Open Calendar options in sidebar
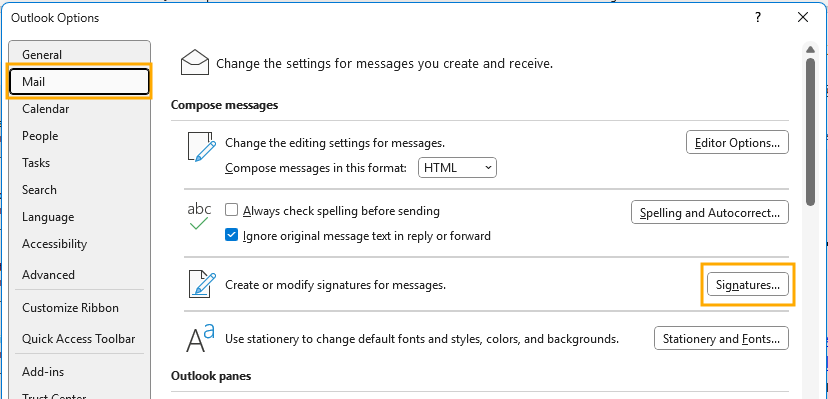828x399 pixels. tap(79, 109)
